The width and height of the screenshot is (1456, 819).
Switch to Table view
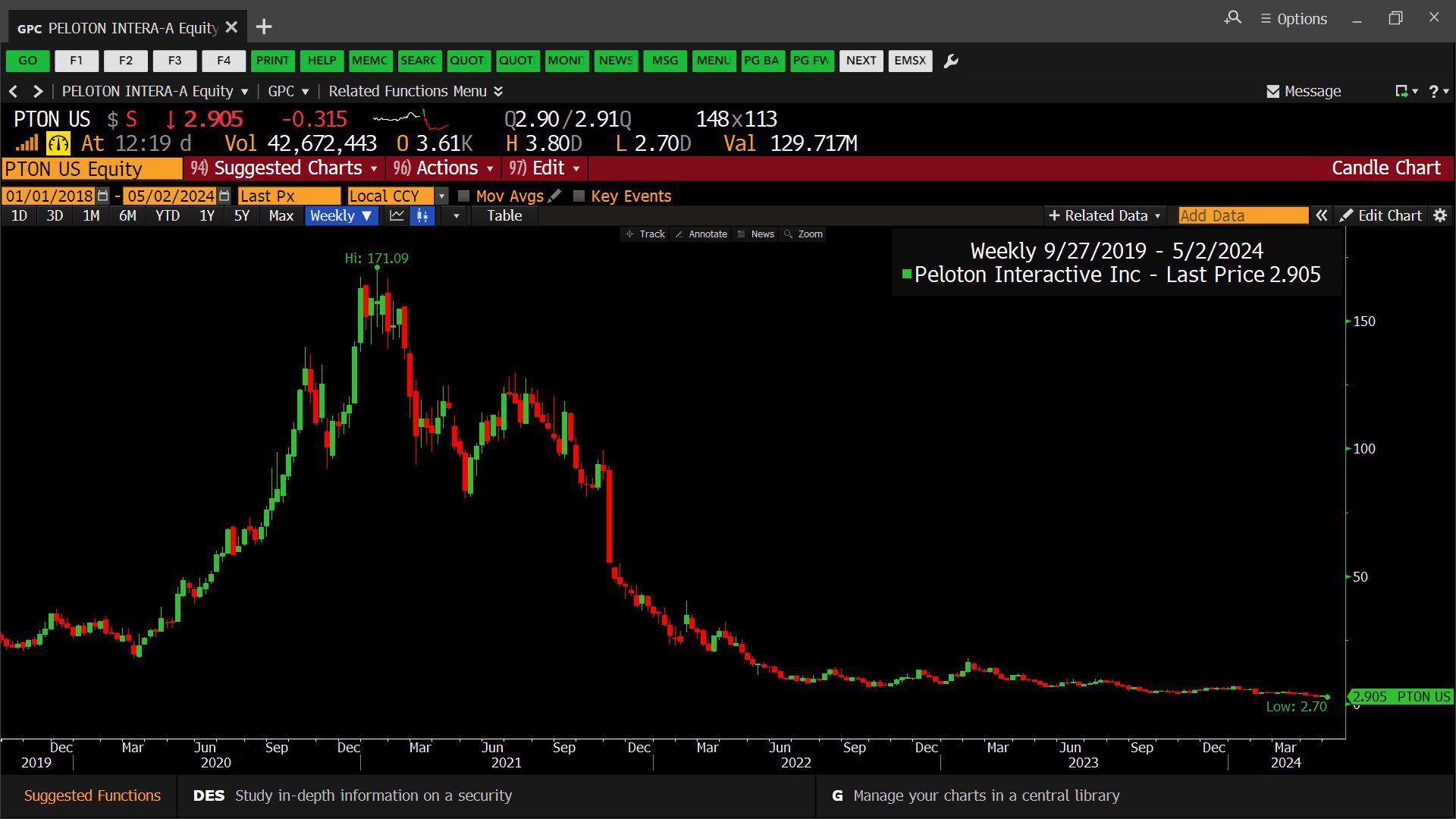click(504, 216)
